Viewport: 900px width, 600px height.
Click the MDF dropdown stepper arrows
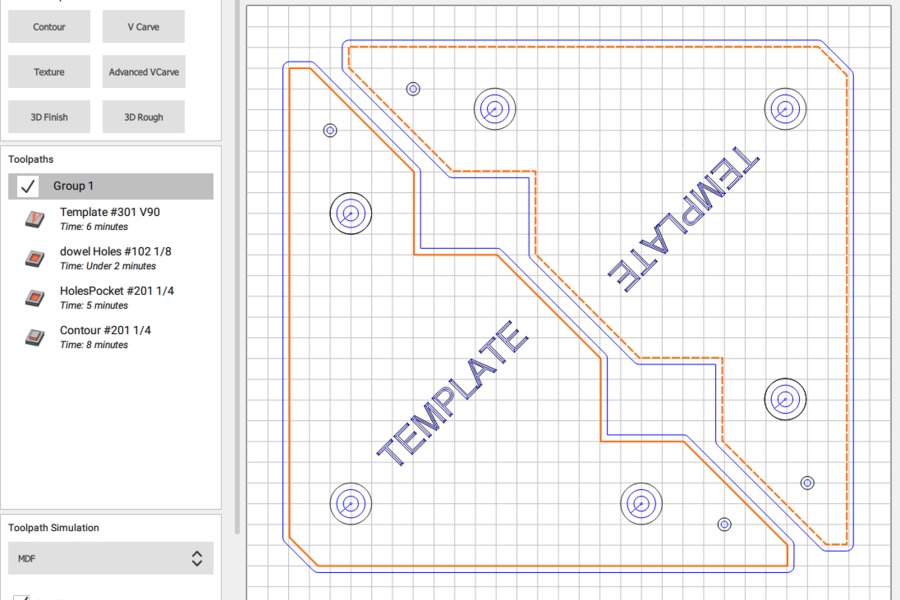[x=197, y=558]
